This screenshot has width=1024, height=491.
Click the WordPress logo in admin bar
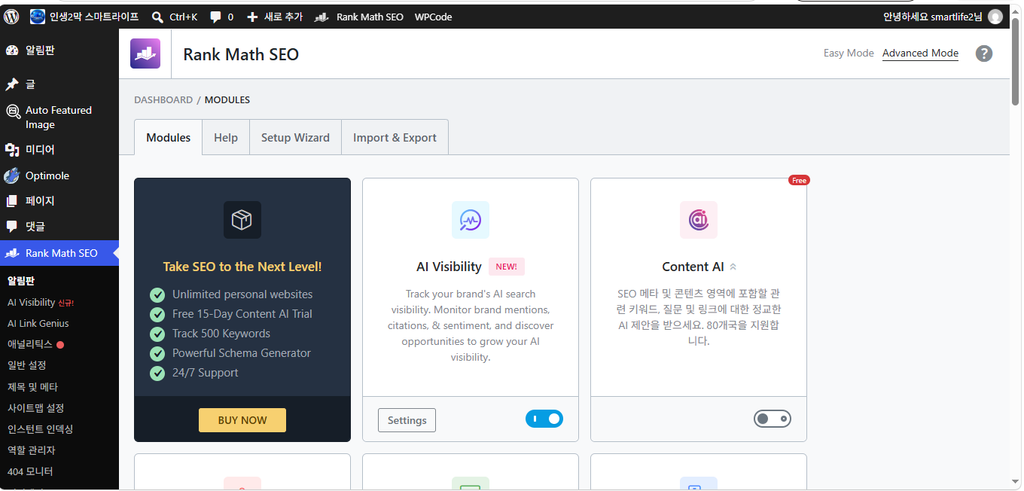coord(11,17)
